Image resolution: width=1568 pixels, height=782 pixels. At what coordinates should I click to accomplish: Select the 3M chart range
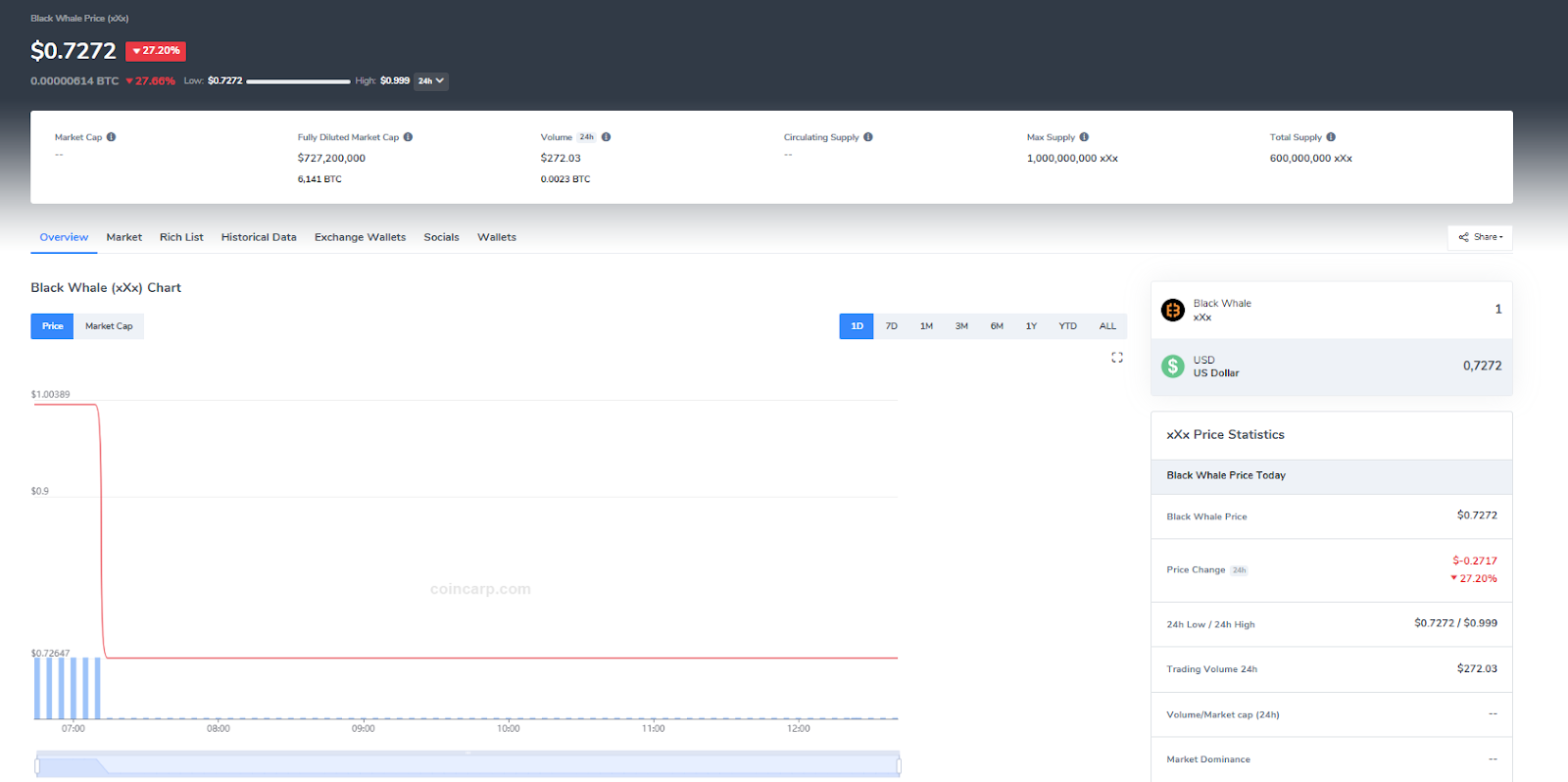(961, 326)
